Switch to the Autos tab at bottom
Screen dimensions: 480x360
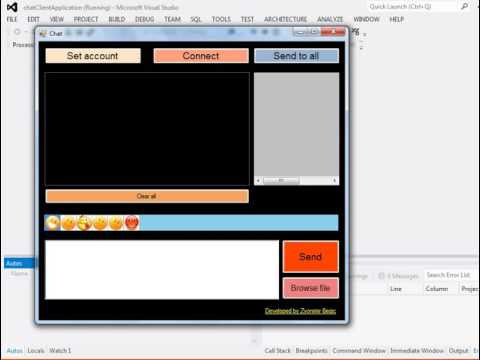(x=14, y=351)
